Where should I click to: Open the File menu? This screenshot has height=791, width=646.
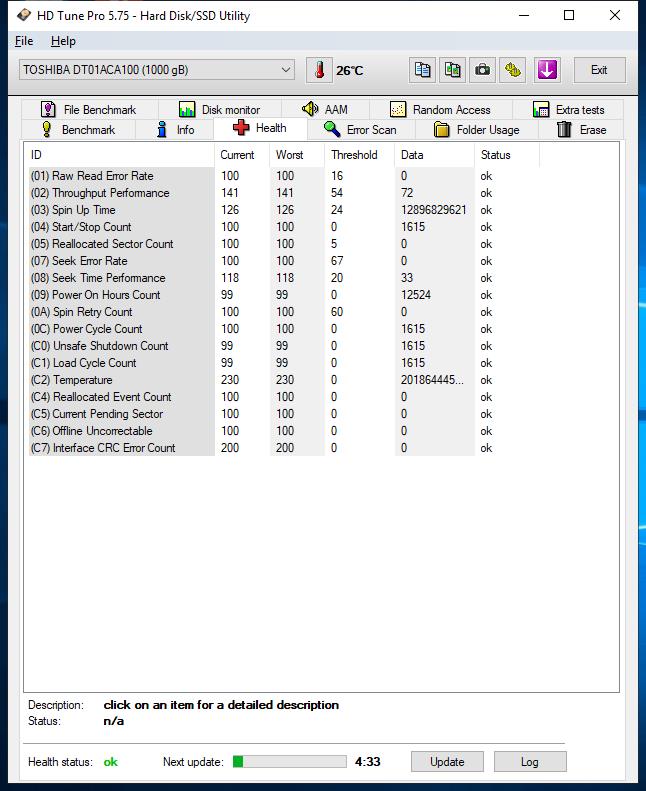coord(24,41)
